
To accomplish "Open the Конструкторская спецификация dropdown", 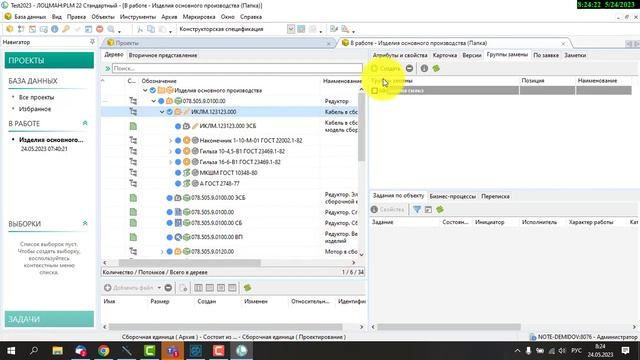I will (291, 29).
